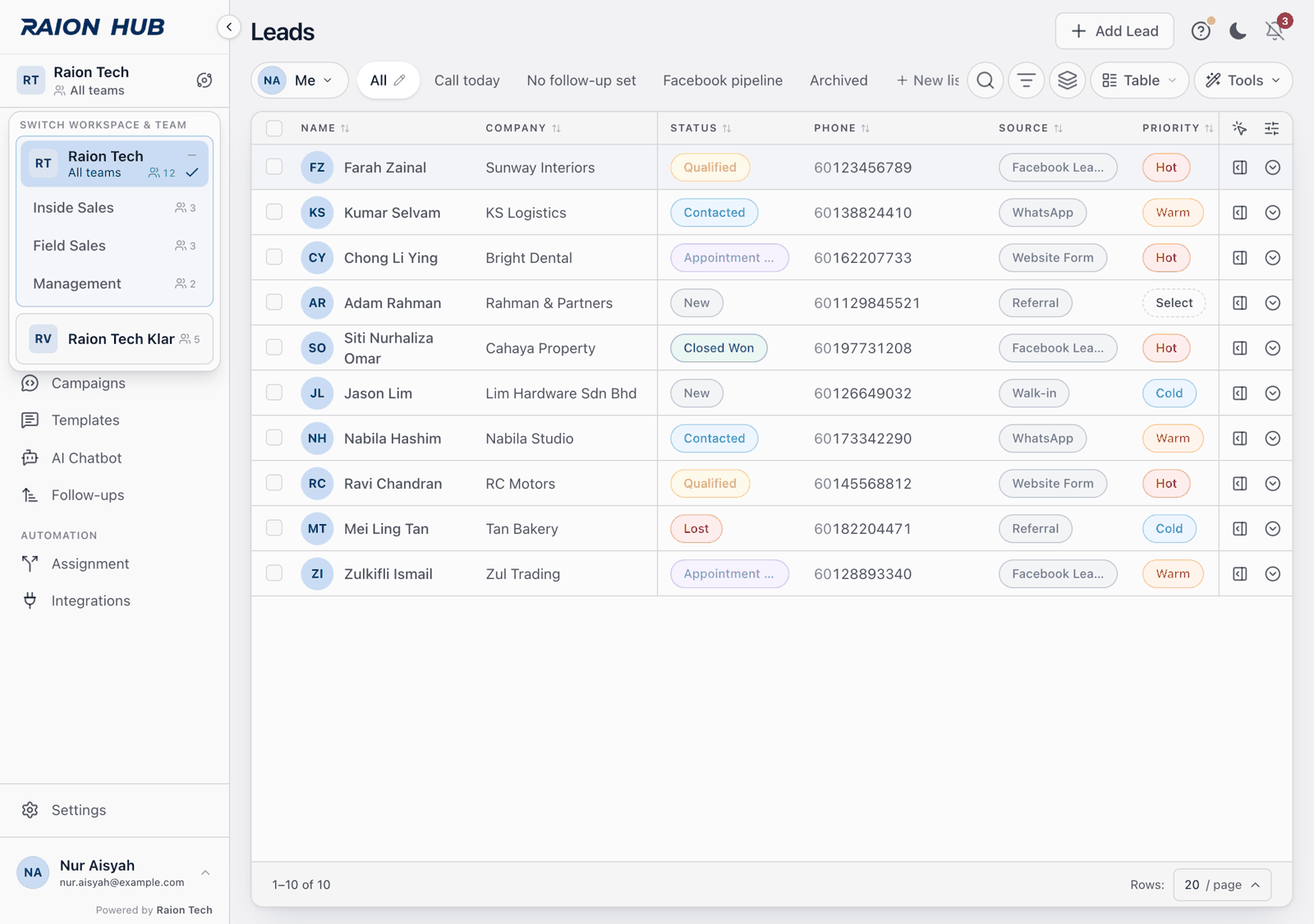The image size is (1314, 924).
Task: Open the Tools dropdown
Action: 1243,80
